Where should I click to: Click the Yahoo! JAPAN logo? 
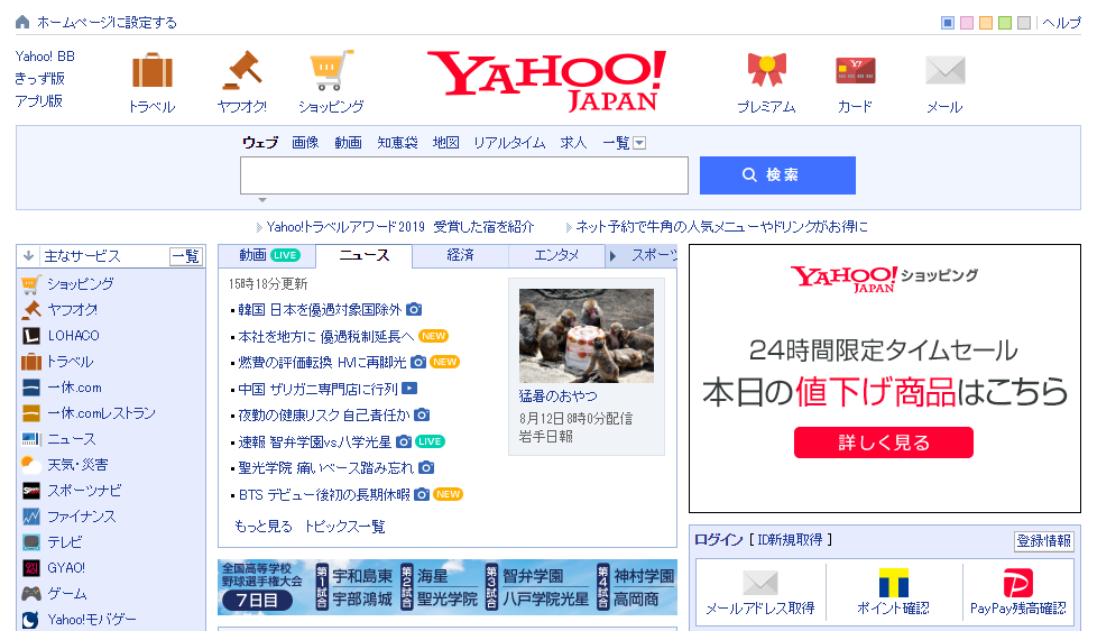click(x=547, y=80)
